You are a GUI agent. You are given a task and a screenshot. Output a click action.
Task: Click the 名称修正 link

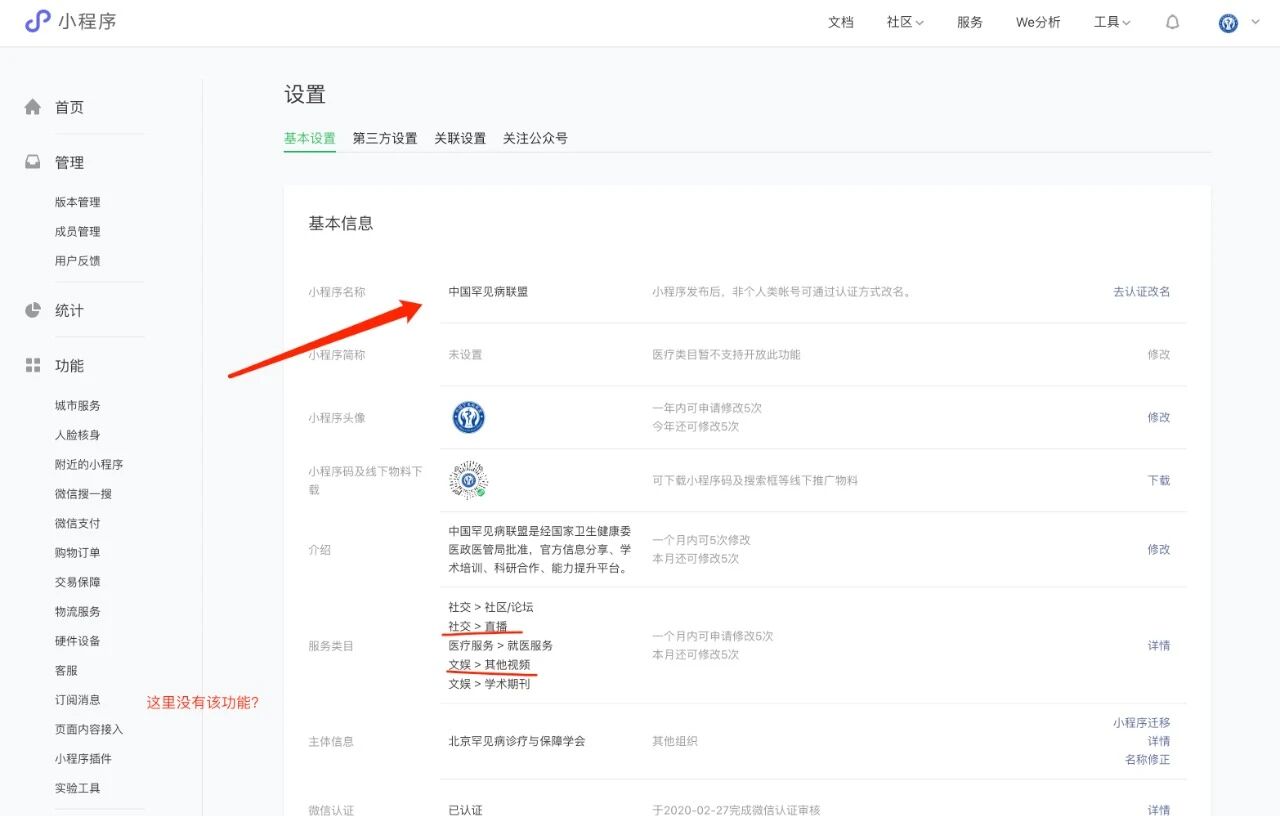click(1148, 759)
